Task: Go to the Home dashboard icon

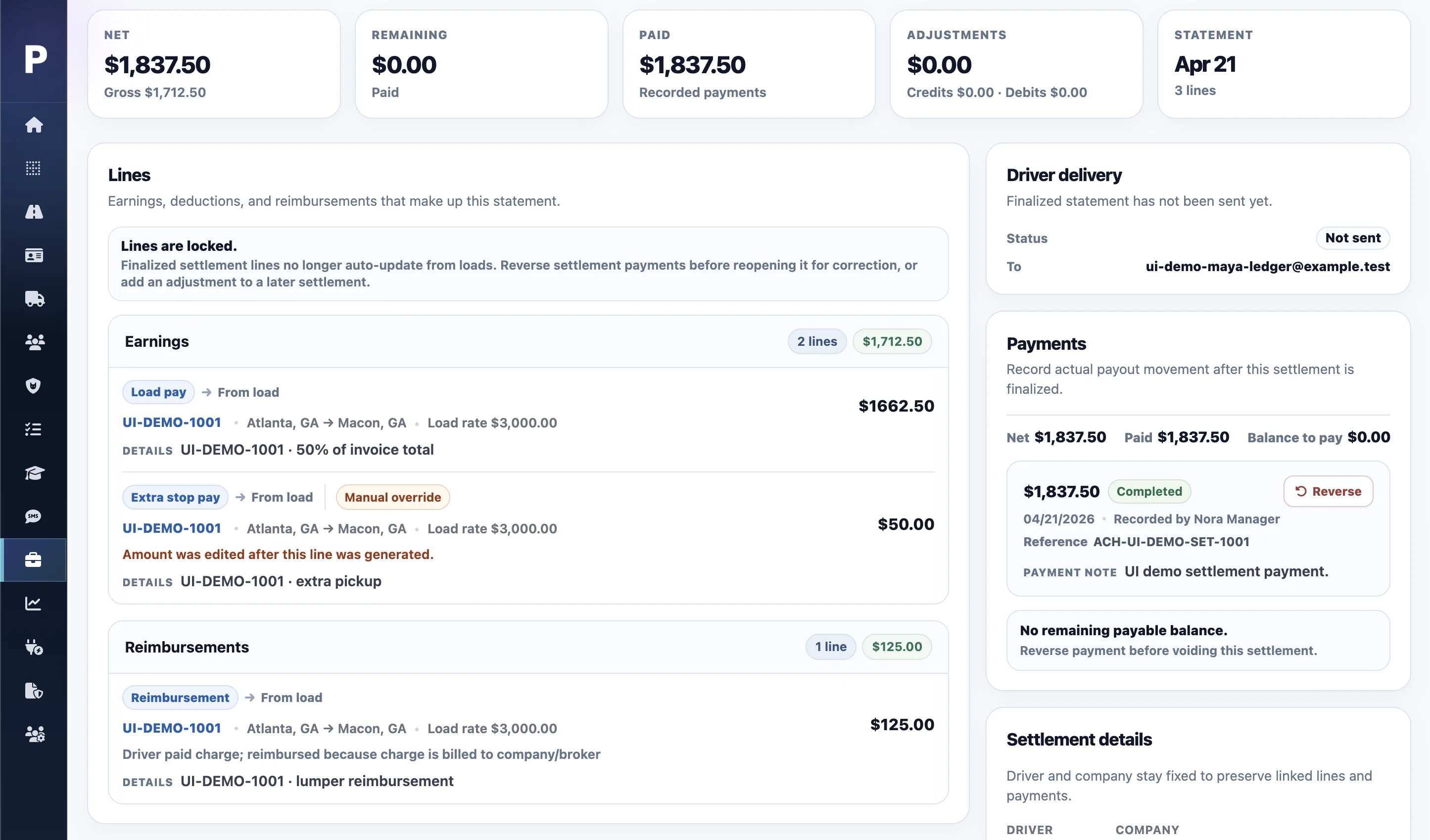Action: [34, 125]
